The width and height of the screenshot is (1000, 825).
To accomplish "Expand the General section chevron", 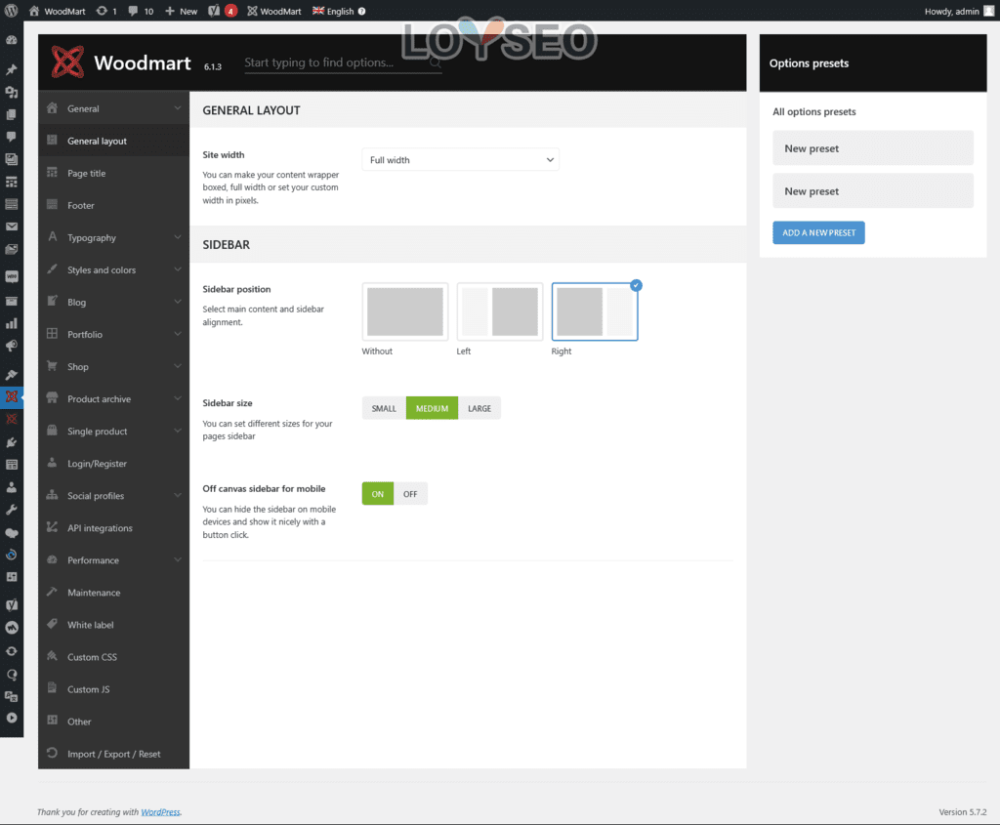I will point(177,108).
